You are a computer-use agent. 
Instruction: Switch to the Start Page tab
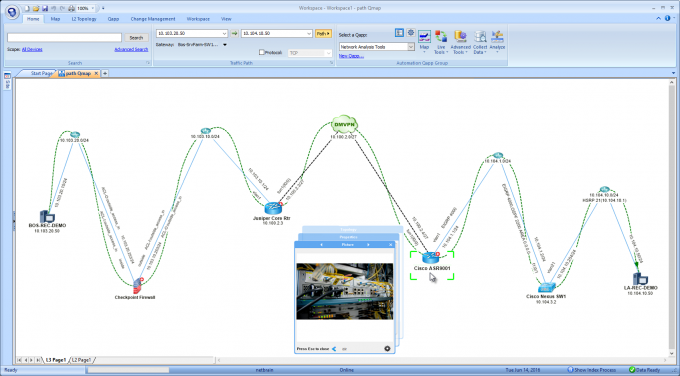pos(41,74)
